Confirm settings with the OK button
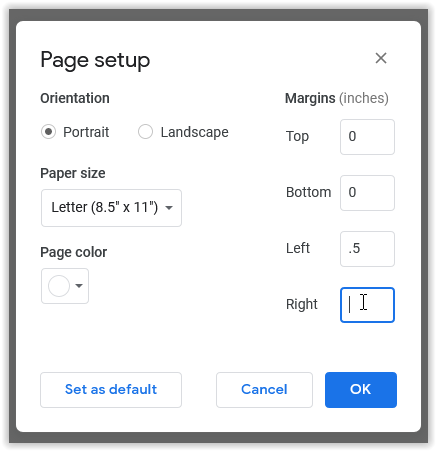Screen dimensions: 436x451 [x=361, y=390]
